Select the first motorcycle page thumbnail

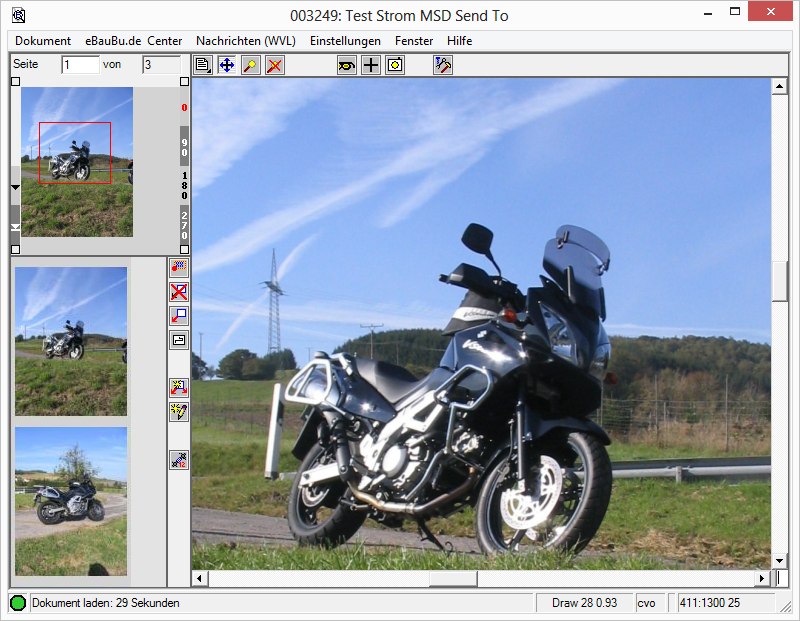point(71,341)
